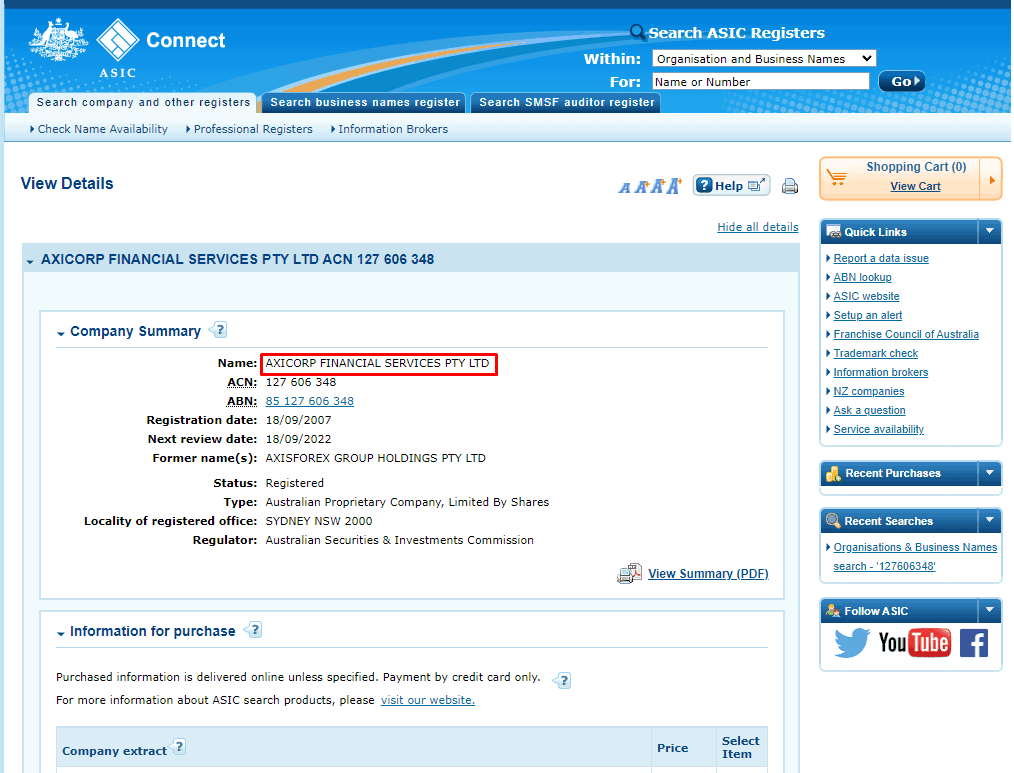Click the help icon beside Company extract
1014x773 pixels.
coord(178,747)
